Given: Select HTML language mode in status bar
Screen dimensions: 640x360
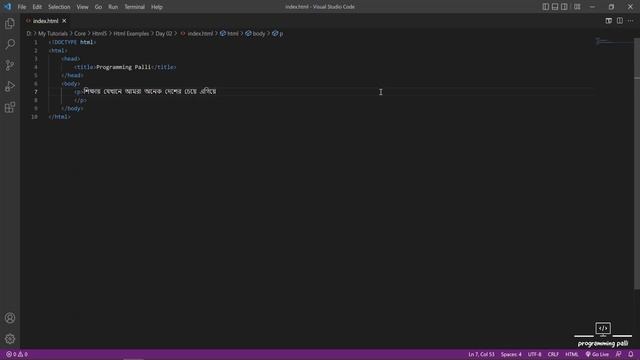Looking at the screenshot, I should 571,354.
